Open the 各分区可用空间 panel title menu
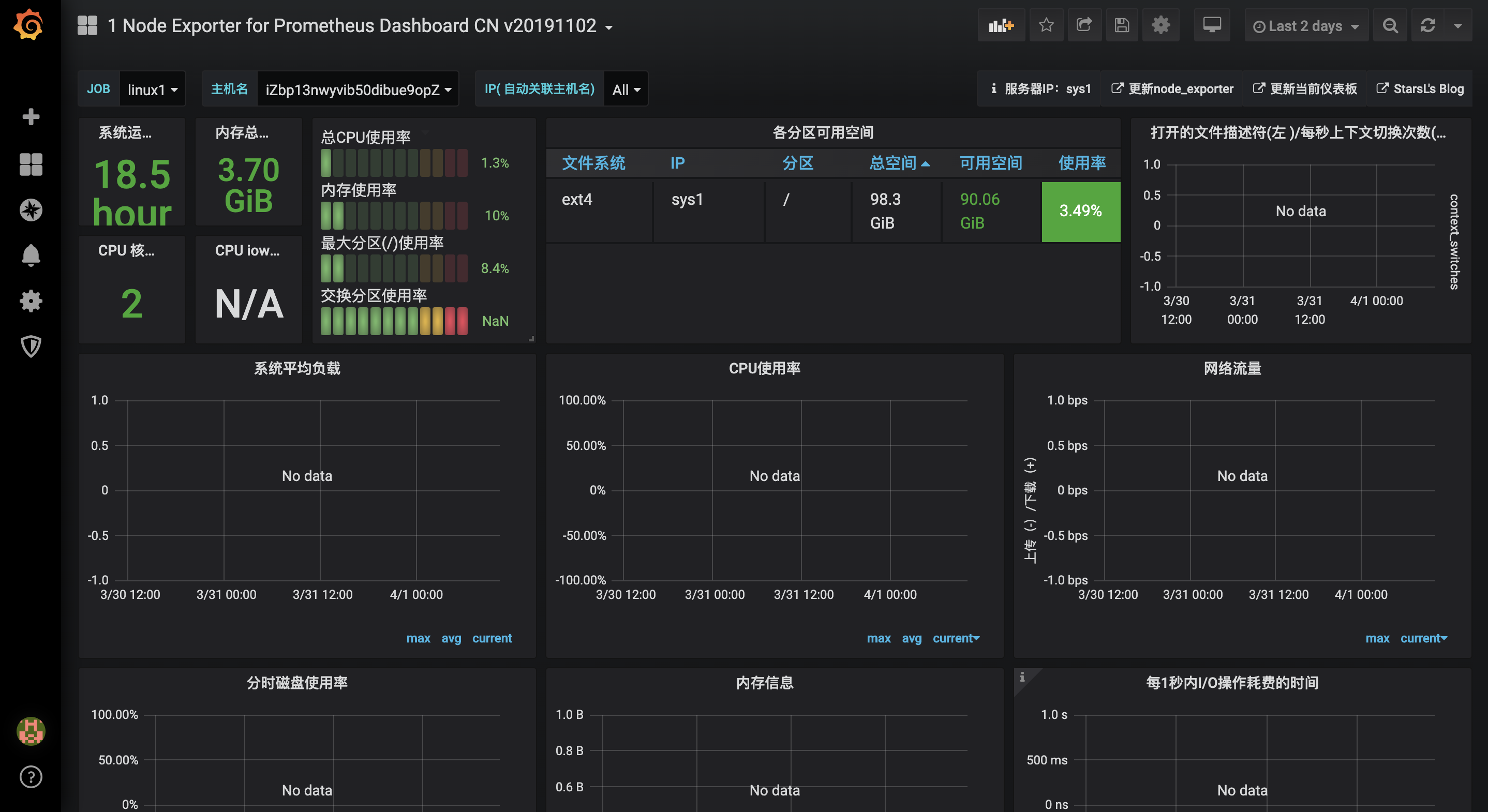 [x=823, y=132]
